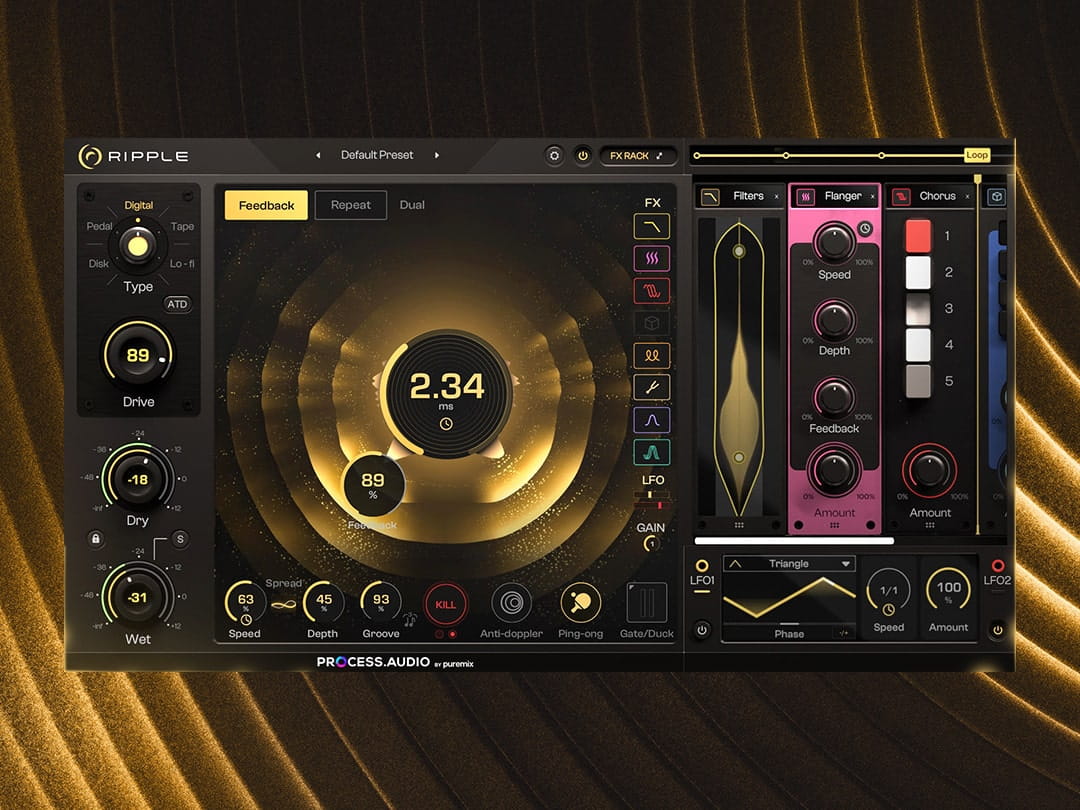Image resolution: width=1080 pixels, height=810 pixels.
Task: Click the LFO phase invert -/+ button
Action: click(x=844, y=633)
